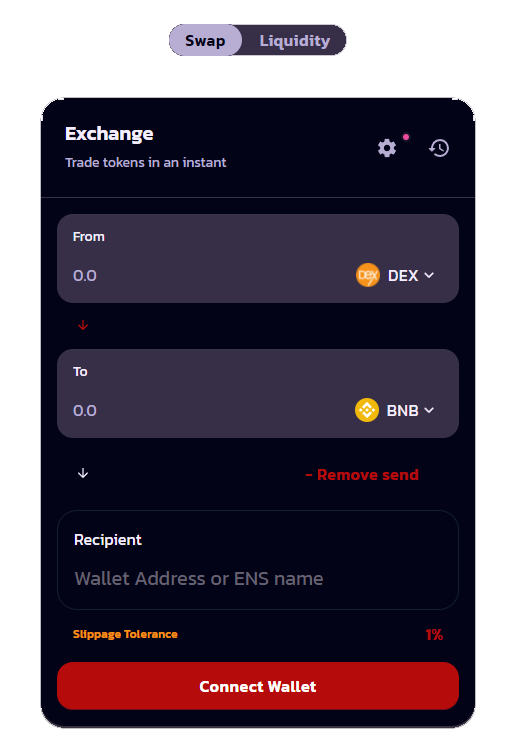This screenshot has height=756, width=516.
Task: Open the From token selector labeled DEX
Action: (x=395, y=275)
